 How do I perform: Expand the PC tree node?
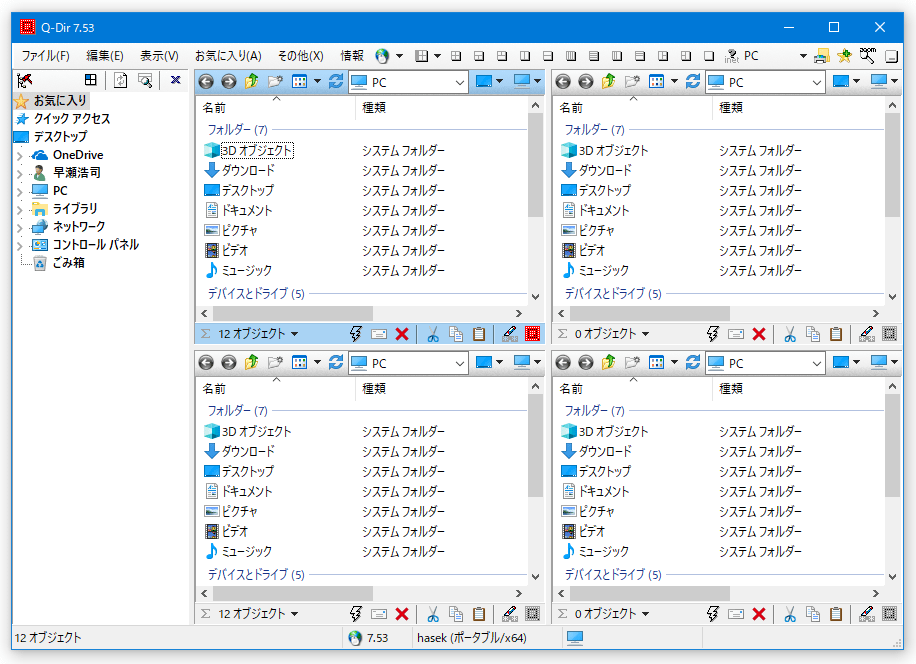click(x=20, y=192)
